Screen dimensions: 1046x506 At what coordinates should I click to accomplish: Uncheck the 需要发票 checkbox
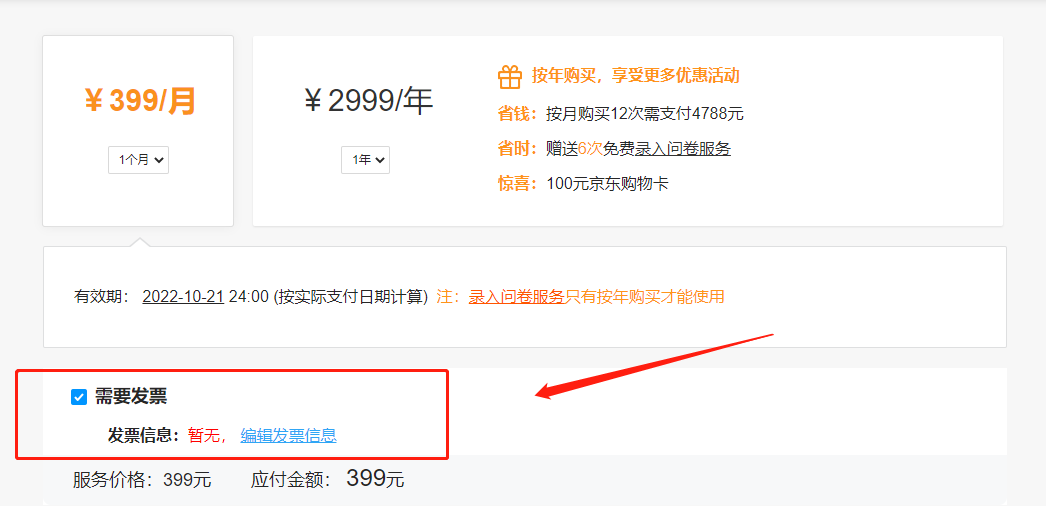(x=79, y=397)
